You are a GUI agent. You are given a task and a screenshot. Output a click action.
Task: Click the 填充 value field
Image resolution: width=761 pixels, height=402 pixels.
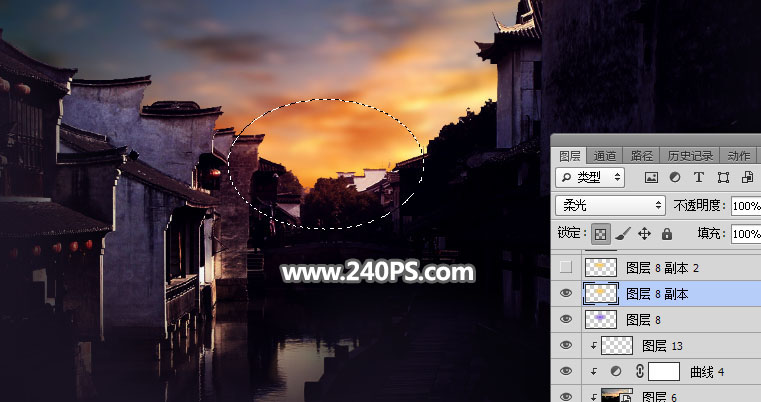pyautogui.click(x=746, y=234)
